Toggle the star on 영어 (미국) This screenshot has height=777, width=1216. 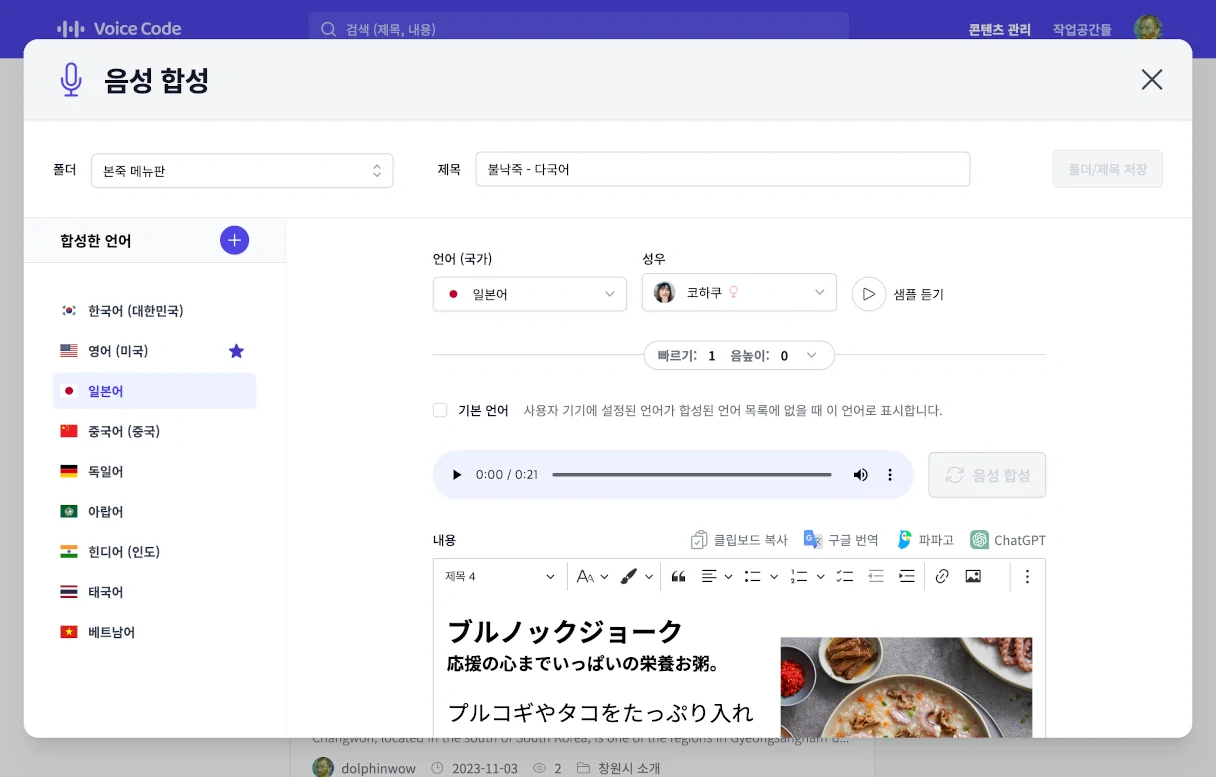pyautogui.click(x=236, y=351)
